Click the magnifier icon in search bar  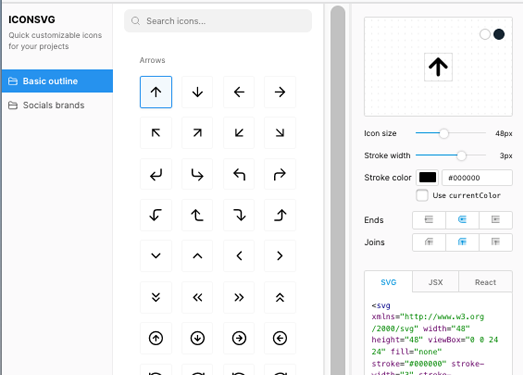tap(135, 21)
